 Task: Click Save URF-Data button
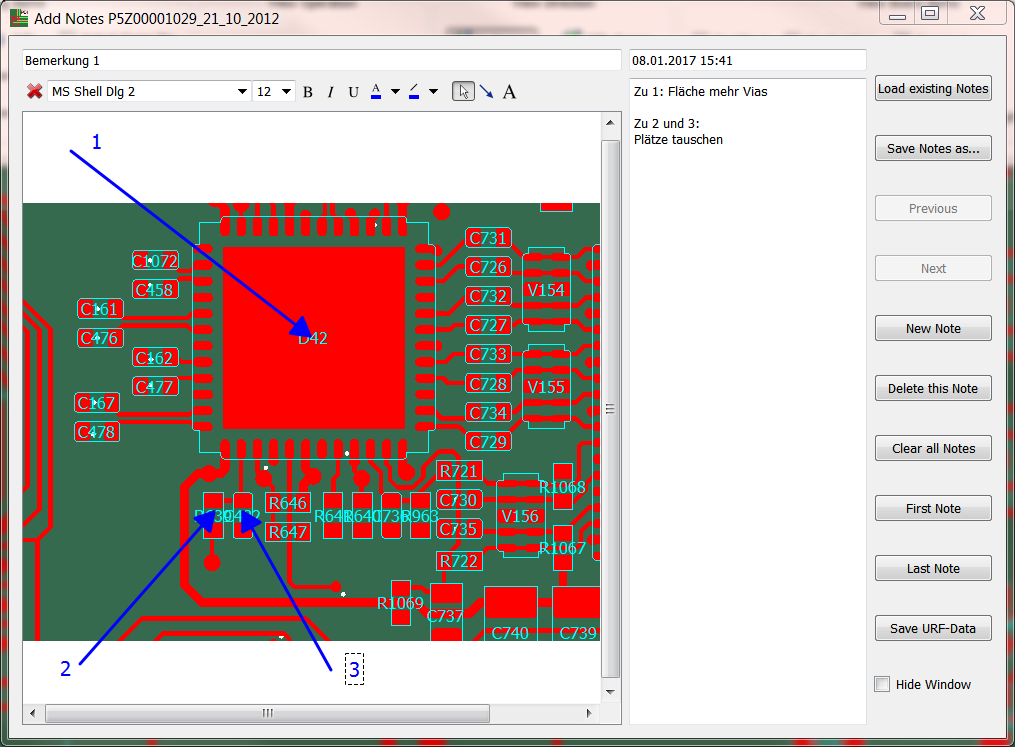click(933, 629)
